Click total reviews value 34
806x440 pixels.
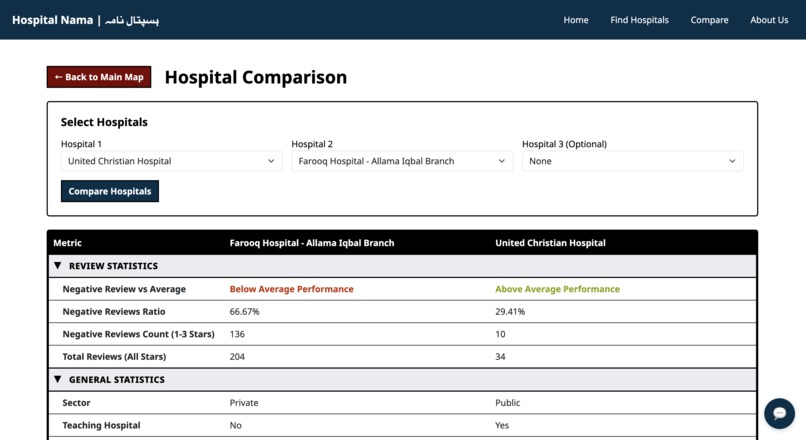click(x=500, y=357)
